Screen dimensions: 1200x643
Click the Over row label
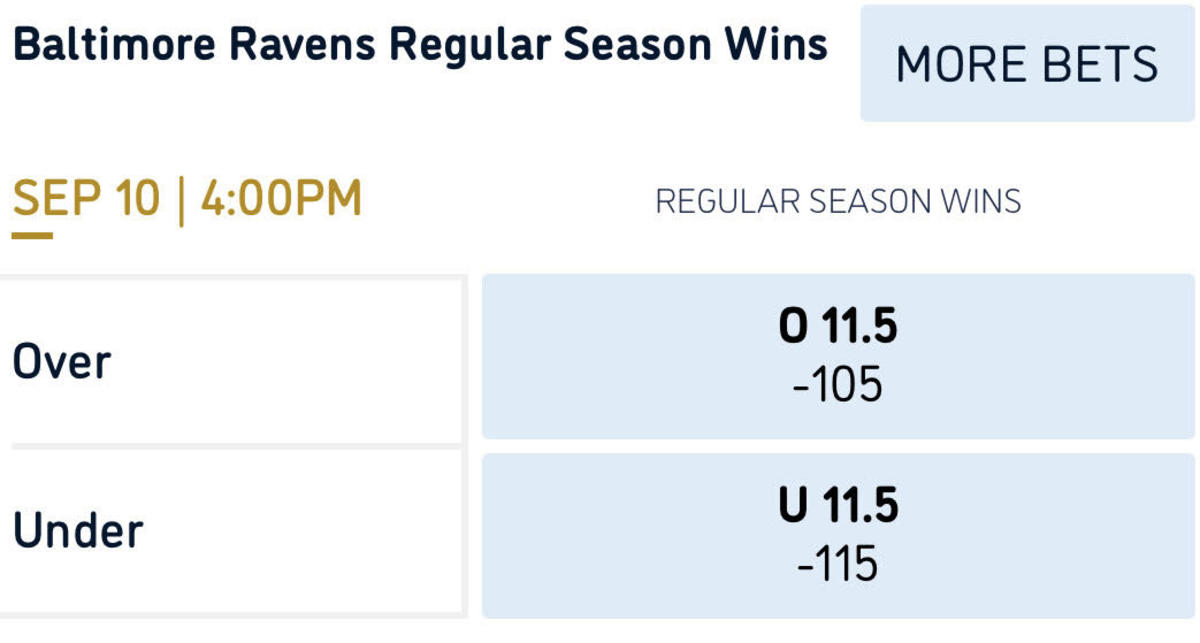62,362
